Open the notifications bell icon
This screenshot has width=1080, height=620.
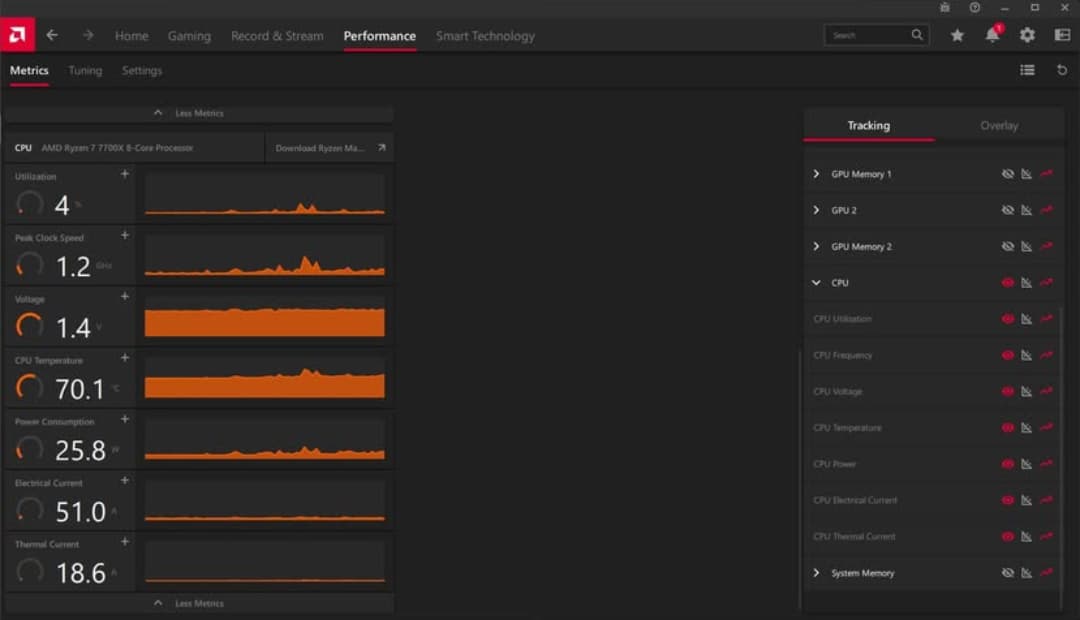click(x=992, y=34)
